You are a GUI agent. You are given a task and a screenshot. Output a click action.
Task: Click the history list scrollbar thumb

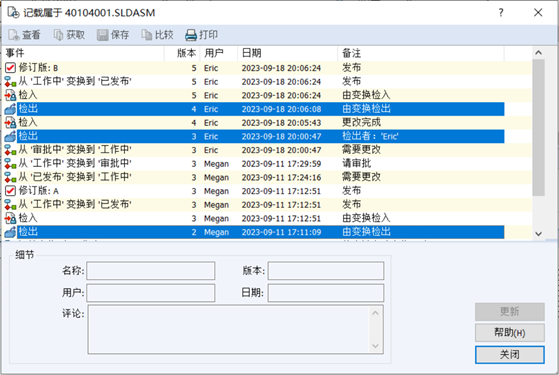coord(538,127)
